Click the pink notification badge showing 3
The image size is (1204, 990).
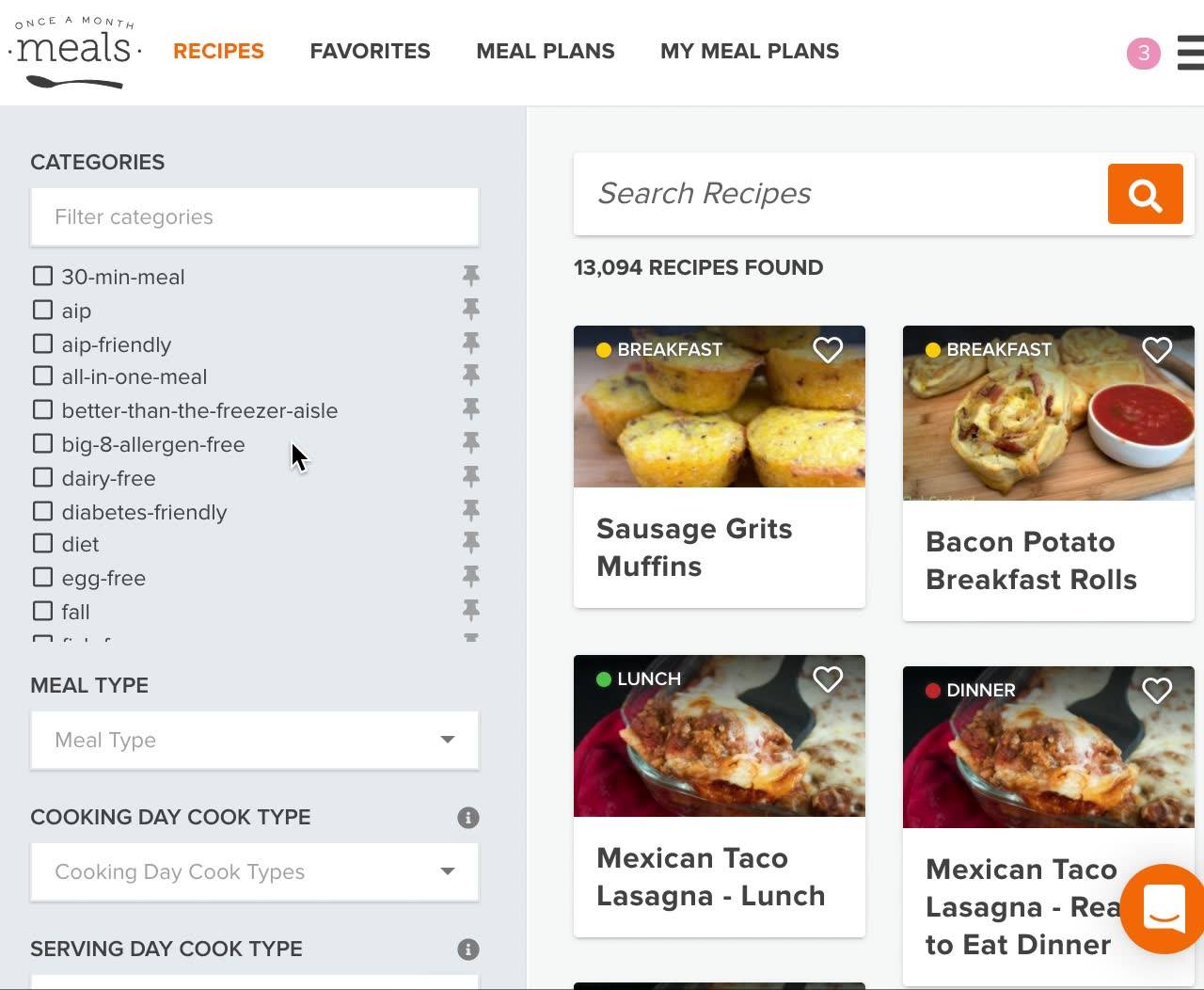tap(1144, 53)
